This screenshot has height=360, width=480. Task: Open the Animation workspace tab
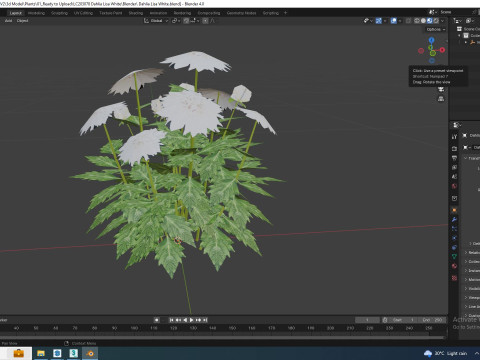point(158,13)
